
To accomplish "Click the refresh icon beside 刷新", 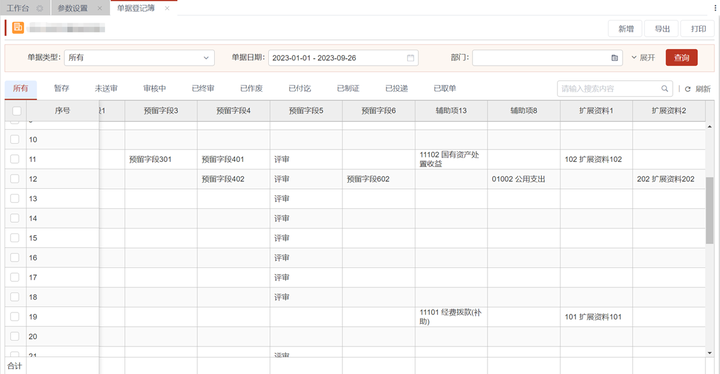I will (x=688, y=89).
